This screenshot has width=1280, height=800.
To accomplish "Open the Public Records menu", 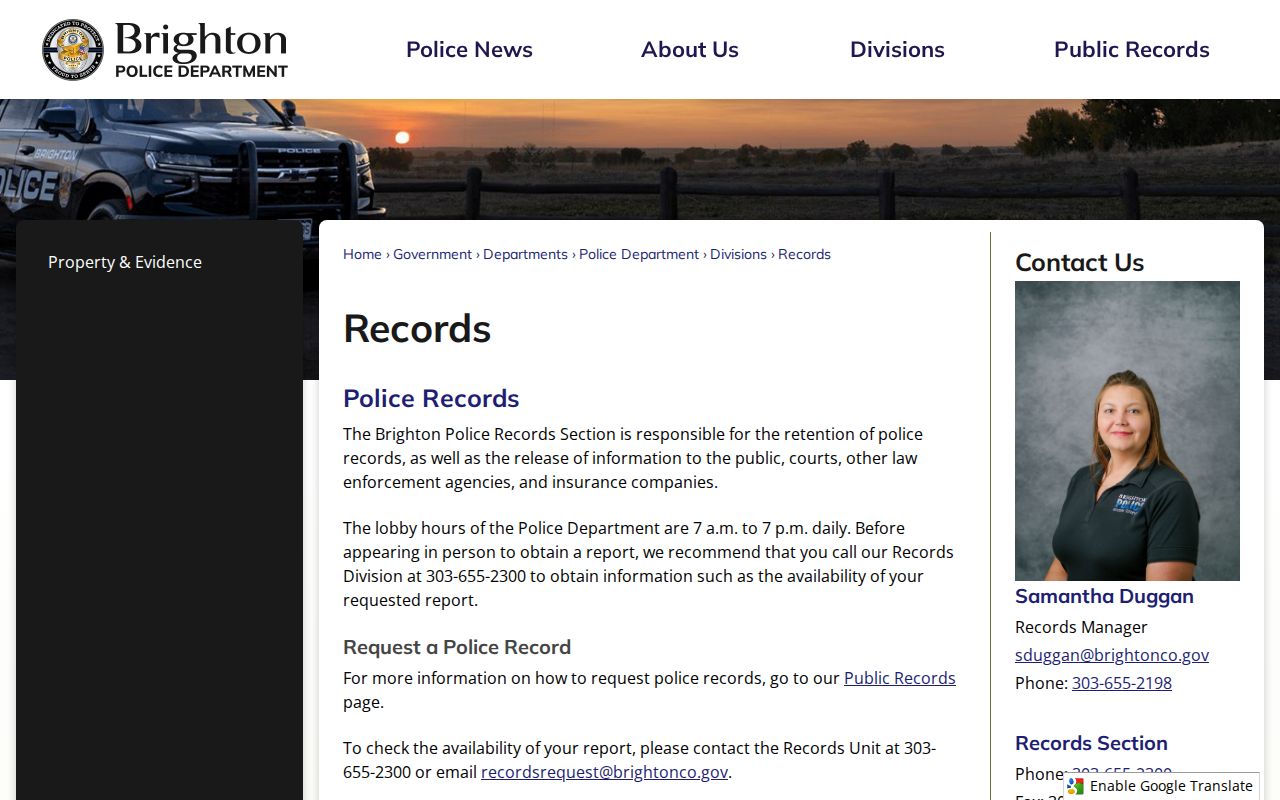I will coord(1132,49).
